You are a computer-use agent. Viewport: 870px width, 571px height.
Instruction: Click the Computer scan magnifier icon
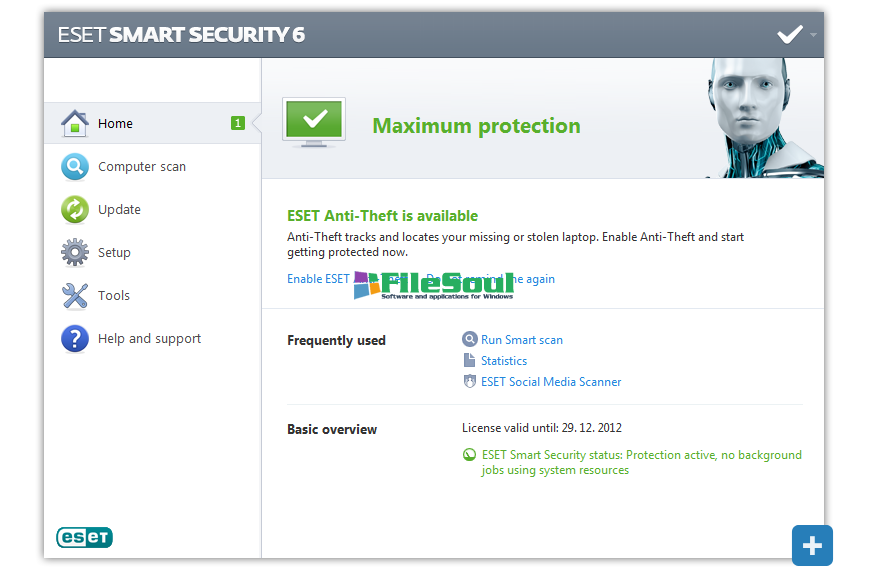[75, 167]
